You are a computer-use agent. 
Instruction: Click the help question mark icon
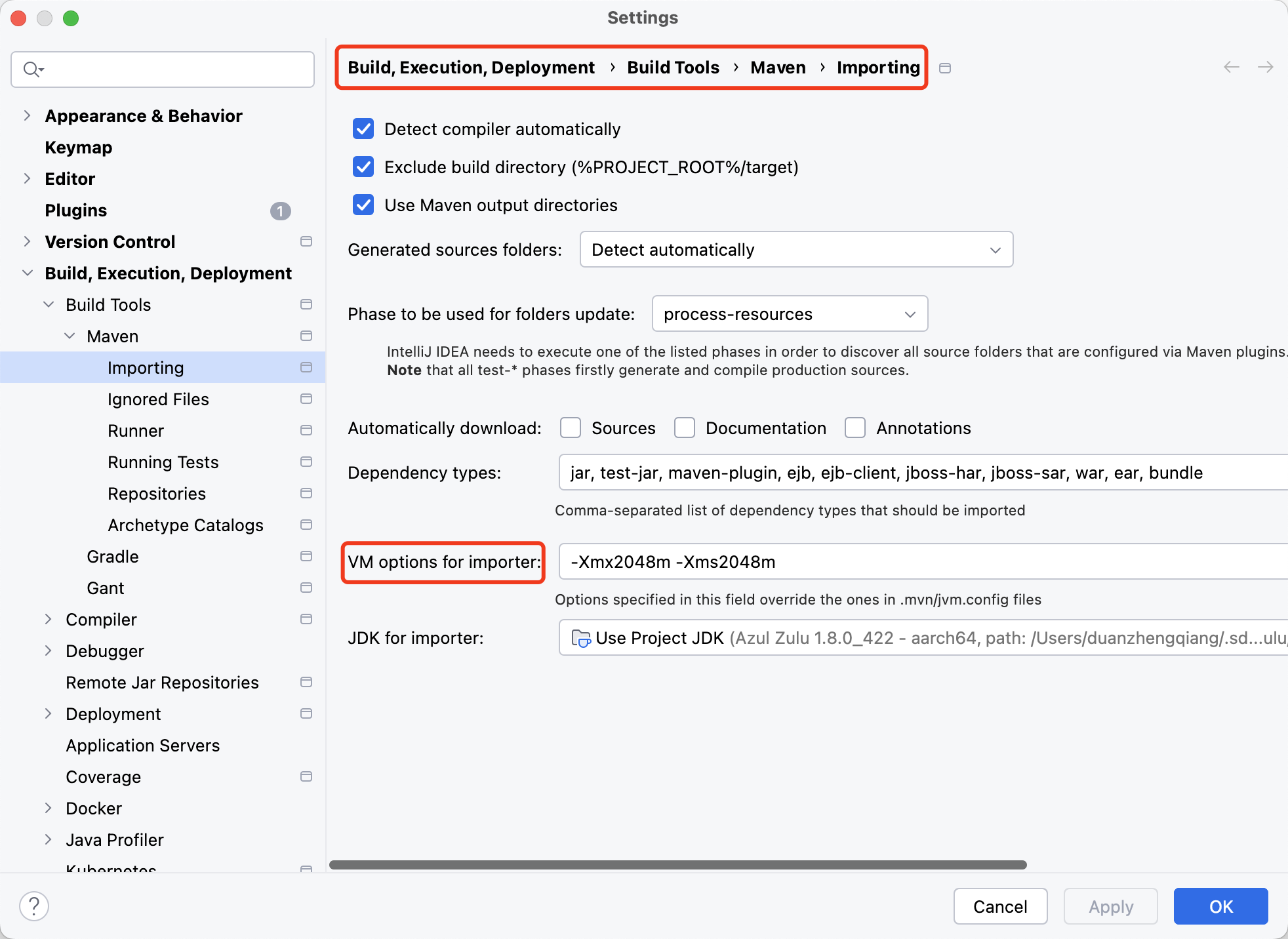pyautogui.click(x=34, y=906)
